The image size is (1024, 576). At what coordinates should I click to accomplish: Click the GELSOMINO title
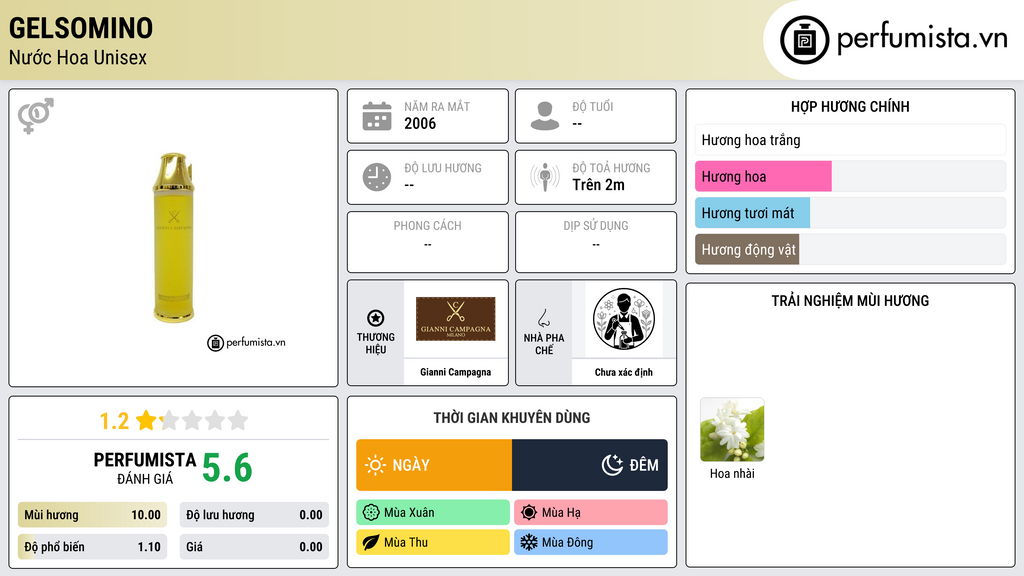[81, 28]
